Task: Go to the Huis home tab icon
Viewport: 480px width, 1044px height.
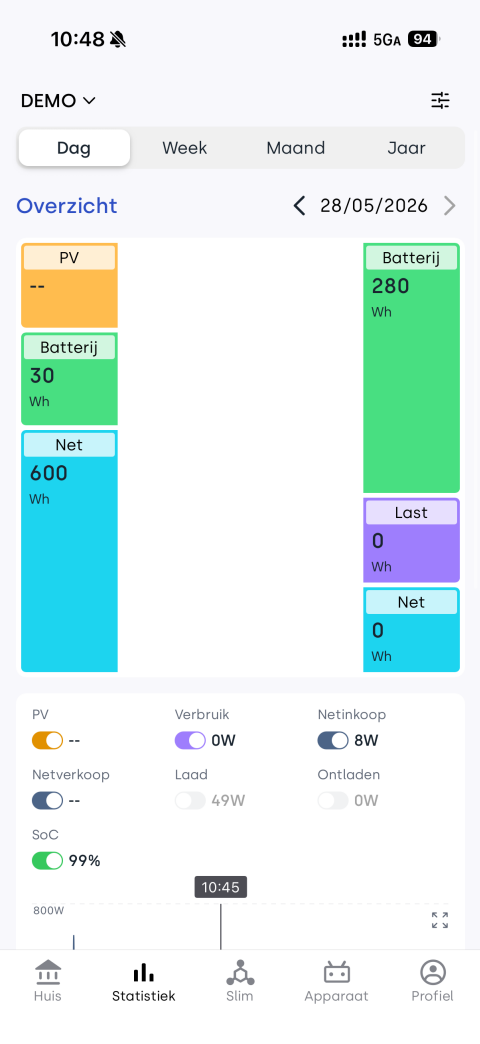Action: click(x=47, y=972)
